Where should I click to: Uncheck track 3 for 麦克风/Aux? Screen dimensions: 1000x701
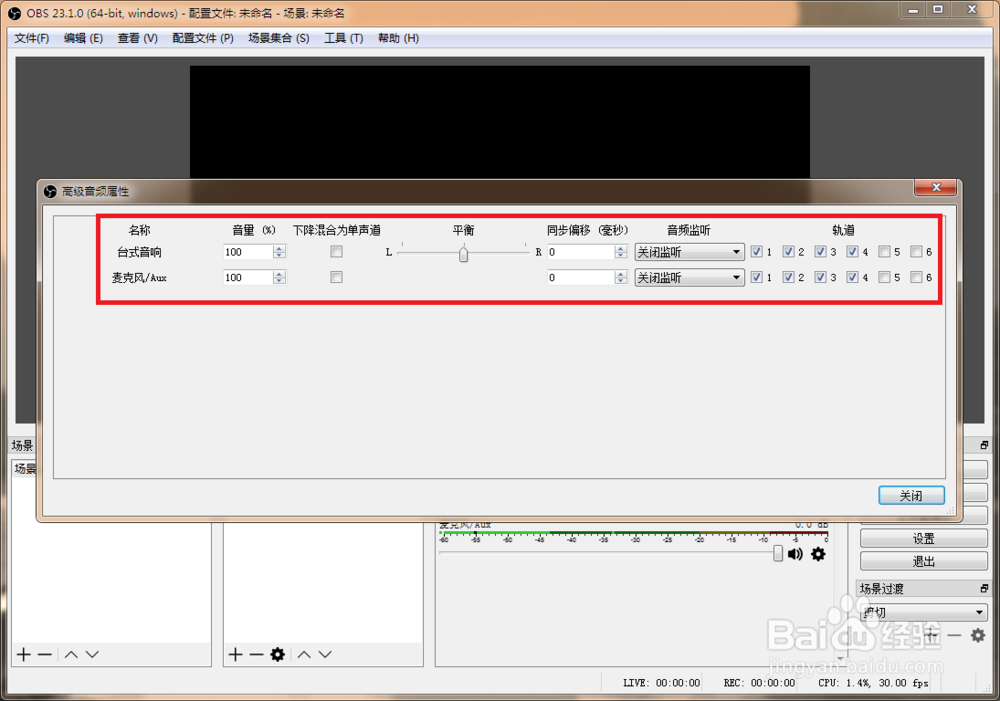tap(820, 277)
